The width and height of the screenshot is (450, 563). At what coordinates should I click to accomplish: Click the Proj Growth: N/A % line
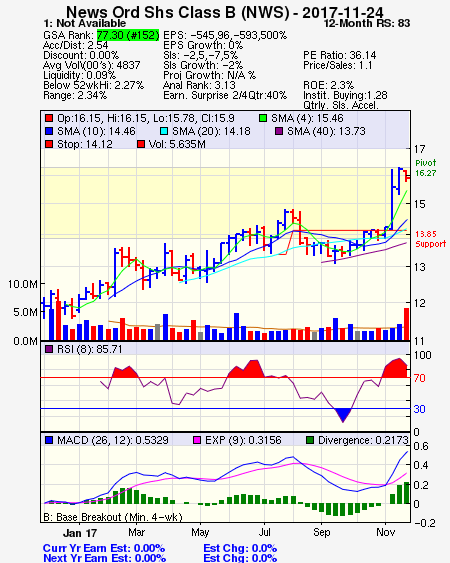tap(209, 75)
